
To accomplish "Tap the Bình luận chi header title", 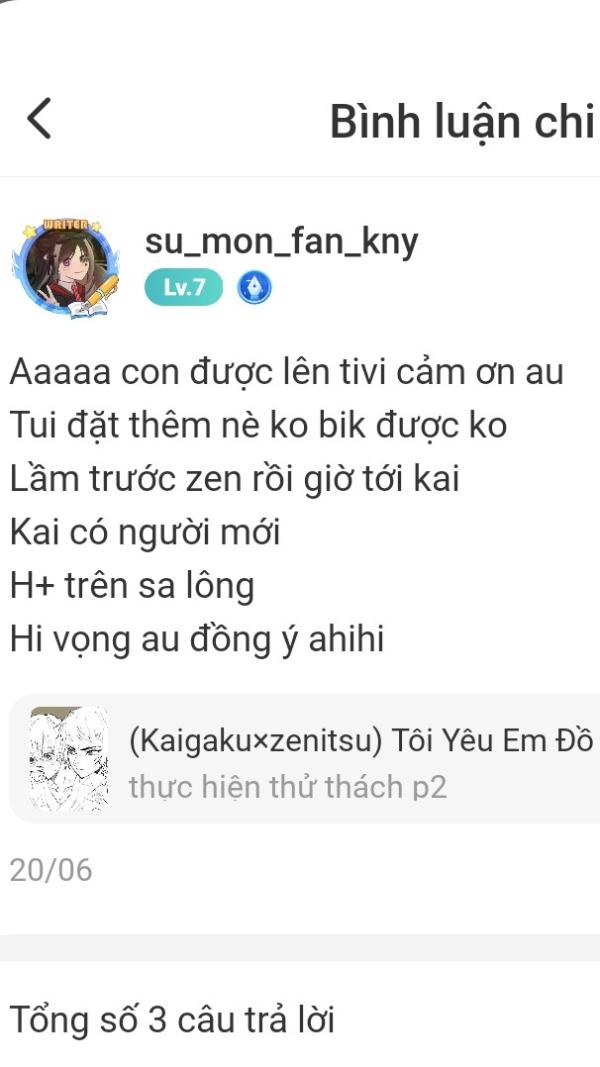I will pos(462,122).
